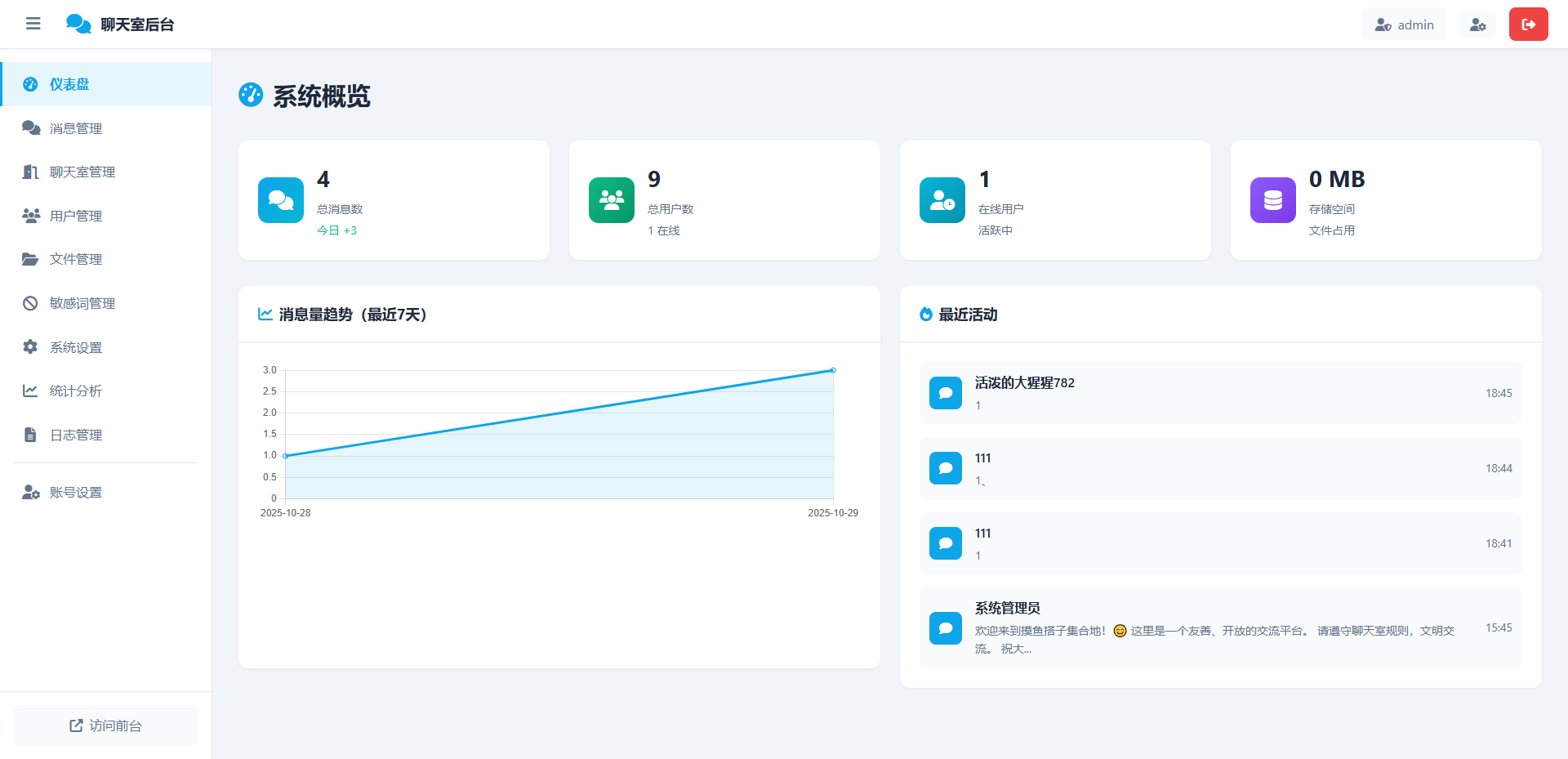
Task: Click the purple 存储空间 database icon
Action: click(x=1272, y=200)
